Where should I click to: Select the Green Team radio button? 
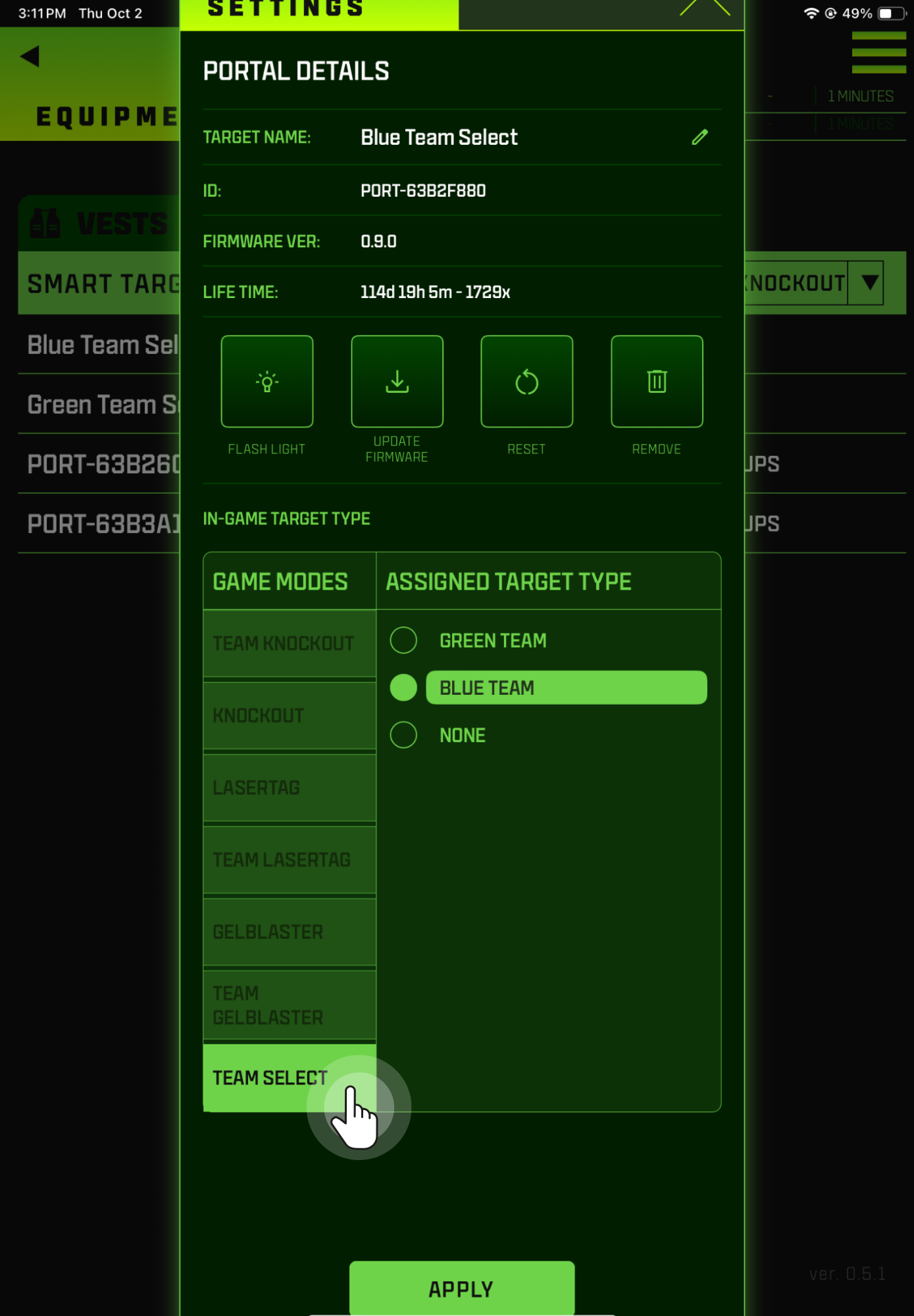[x=403, y=640]
